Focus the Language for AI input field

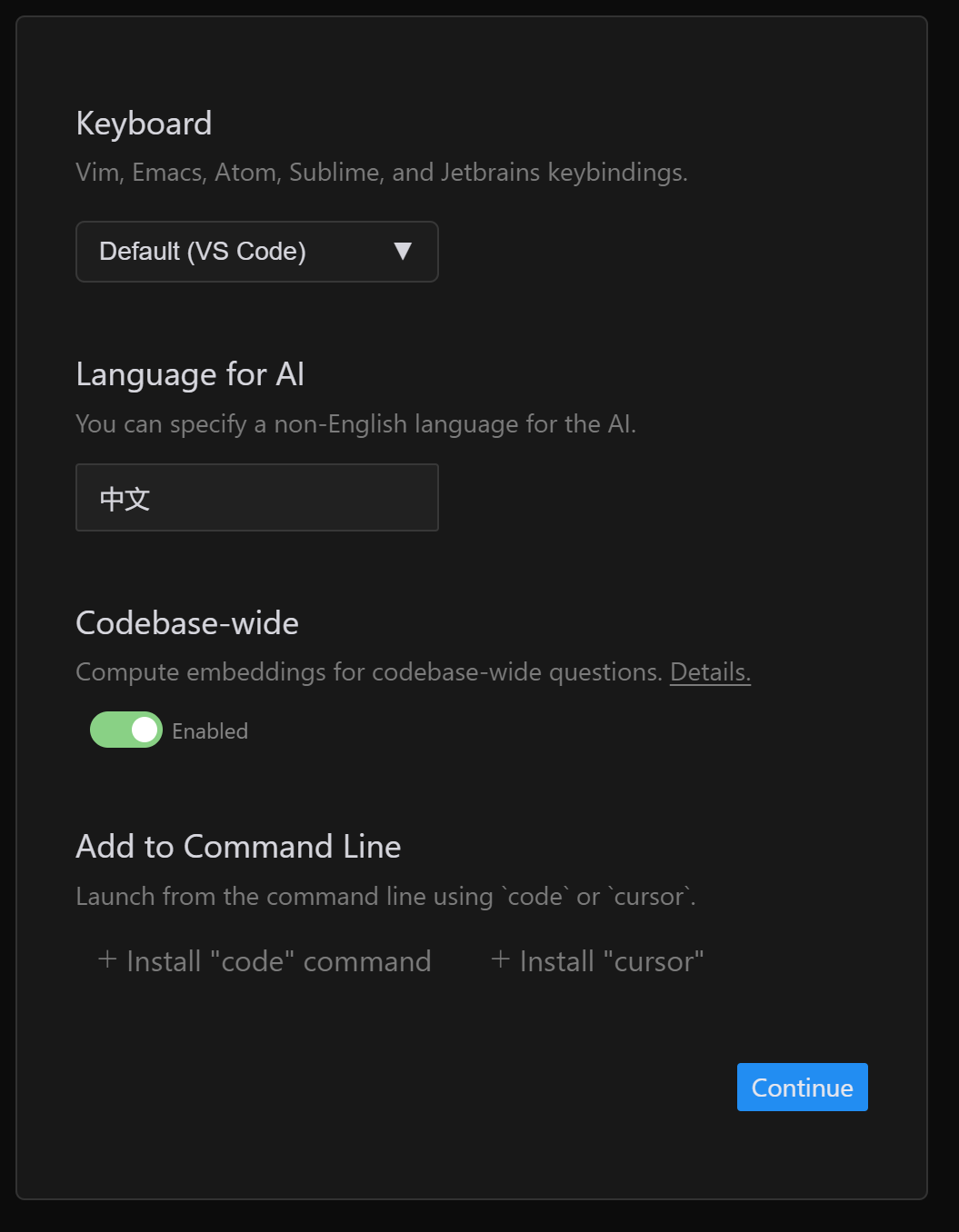tap(257, 497)
